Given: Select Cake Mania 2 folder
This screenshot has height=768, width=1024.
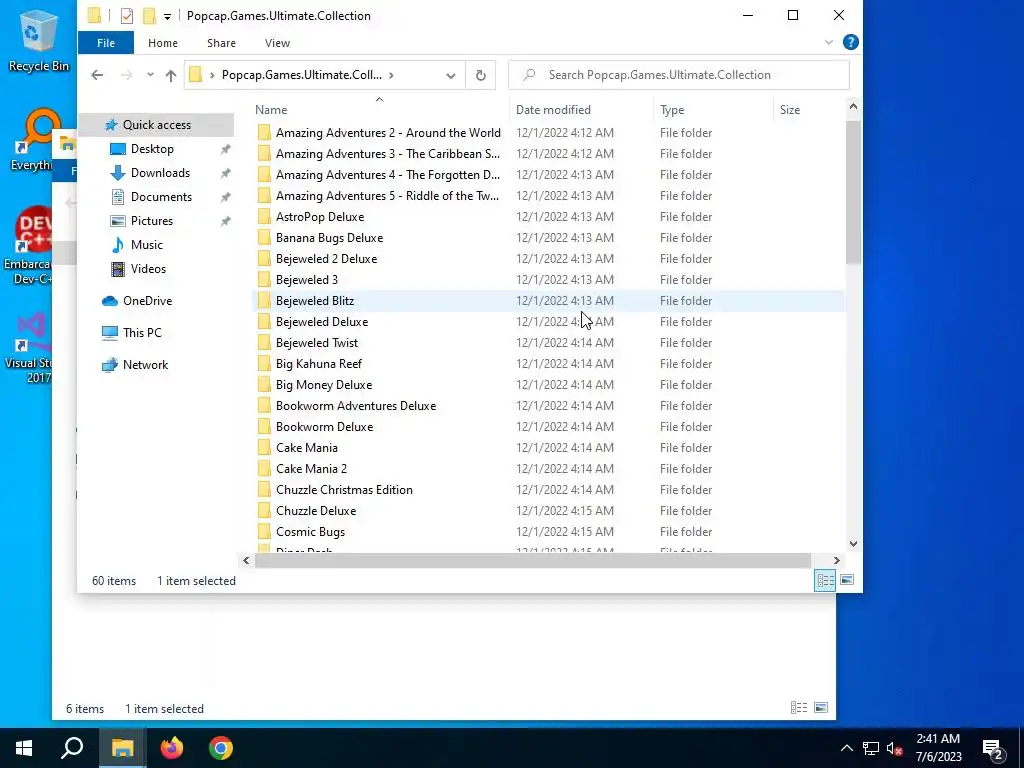Looking at the screenshot, I should coord(549,469).
